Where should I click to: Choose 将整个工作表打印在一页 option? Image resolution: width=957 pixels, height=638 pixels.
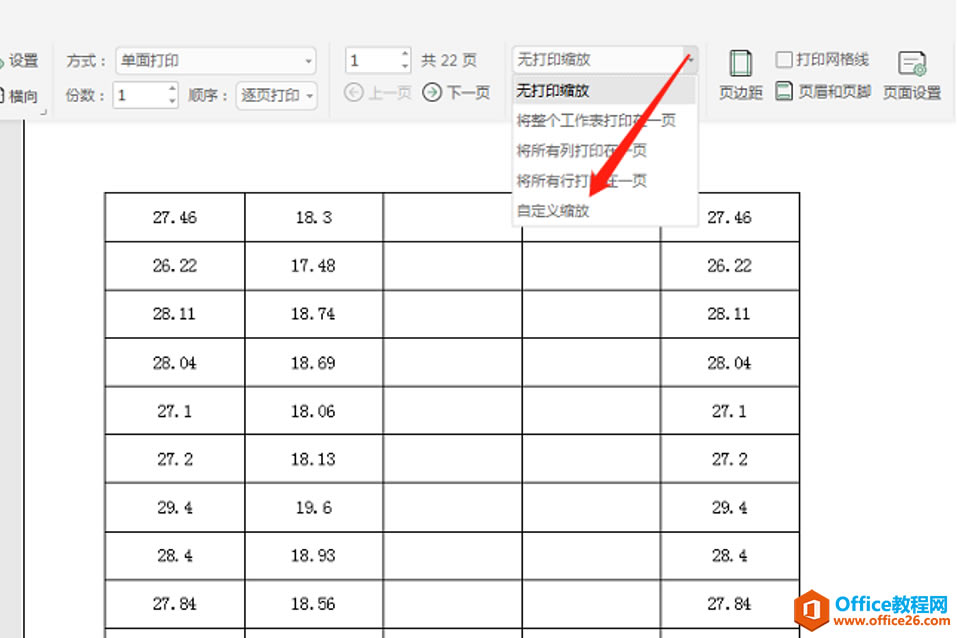click(x=604, y=120)
